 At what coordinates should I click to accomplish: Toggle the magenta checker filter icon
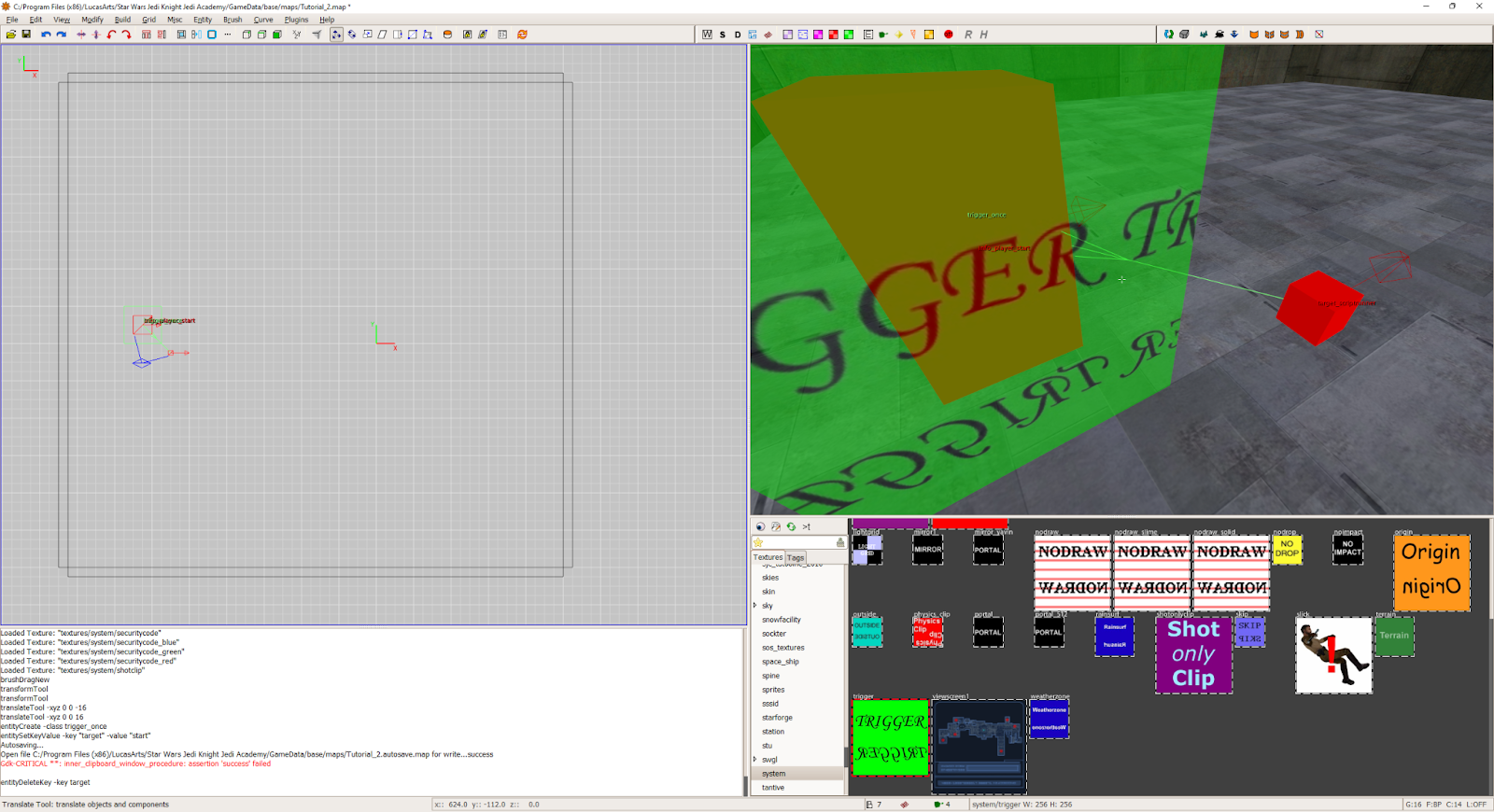click(818, 35)
